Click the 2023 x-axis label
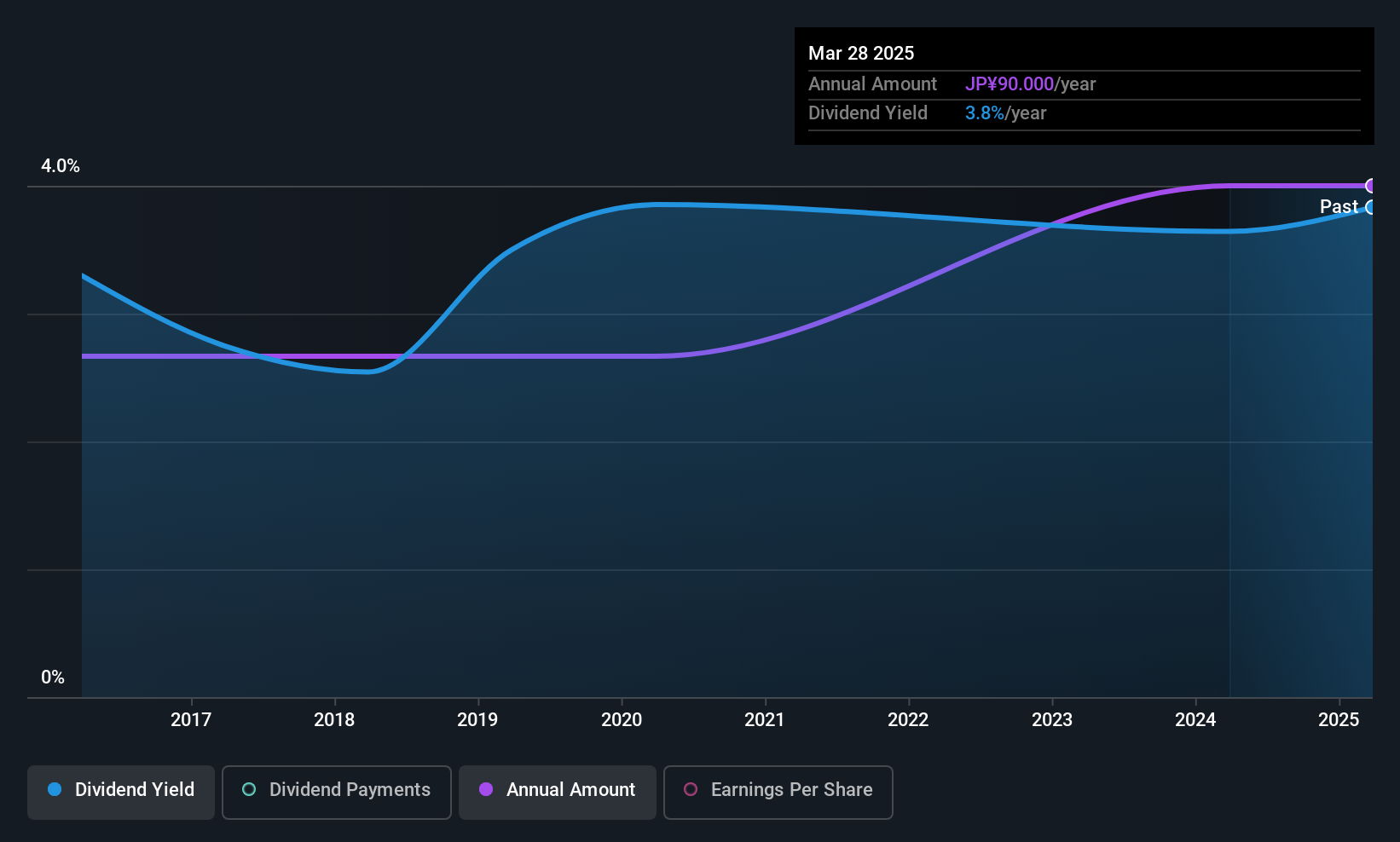The height and width of the screenshot is (842, 1400). coord(1052,719)
